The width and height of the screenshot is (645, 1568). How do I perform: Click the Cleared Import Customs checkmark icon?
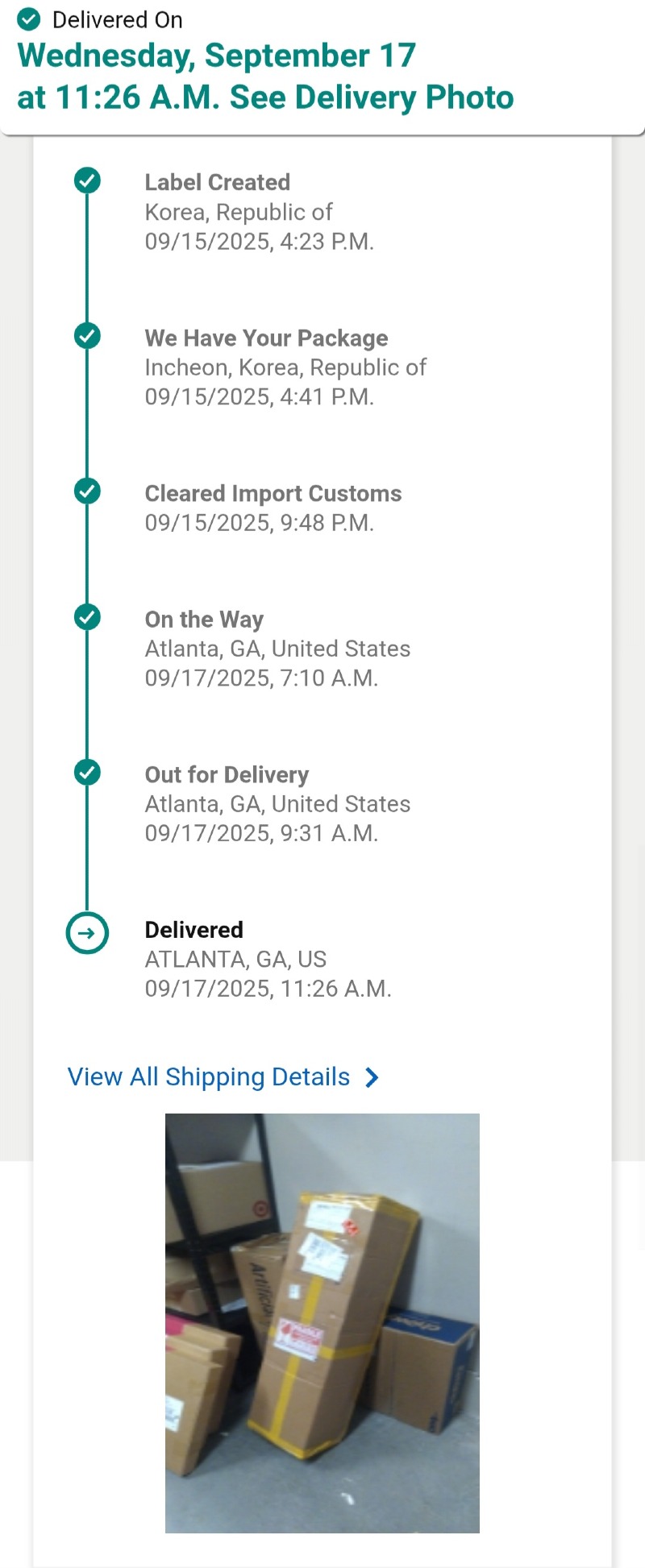87,491
